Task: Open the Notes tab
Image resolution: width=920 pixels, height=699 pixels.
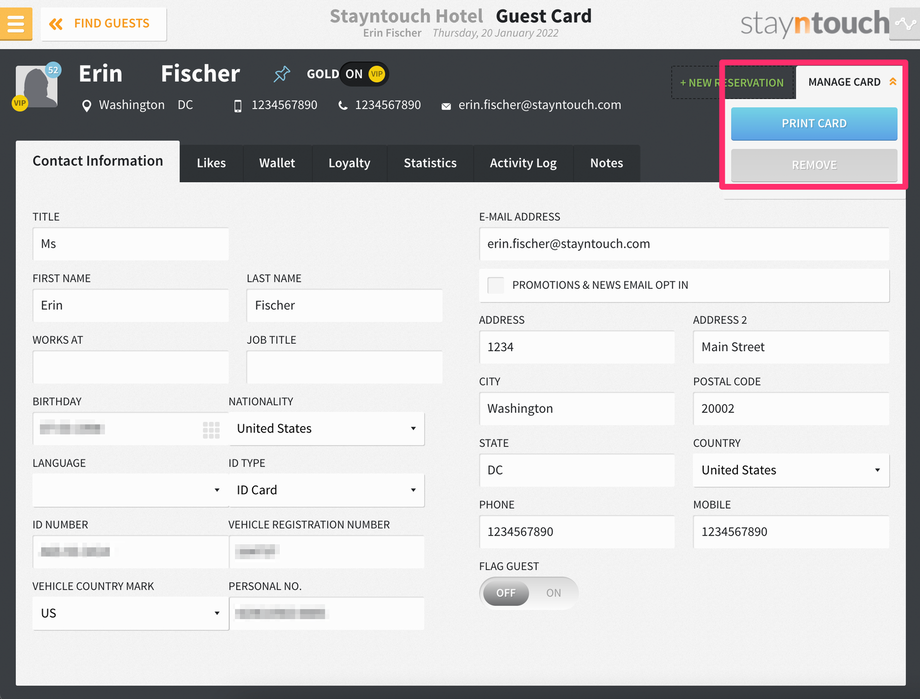Action: click(607, 163)
